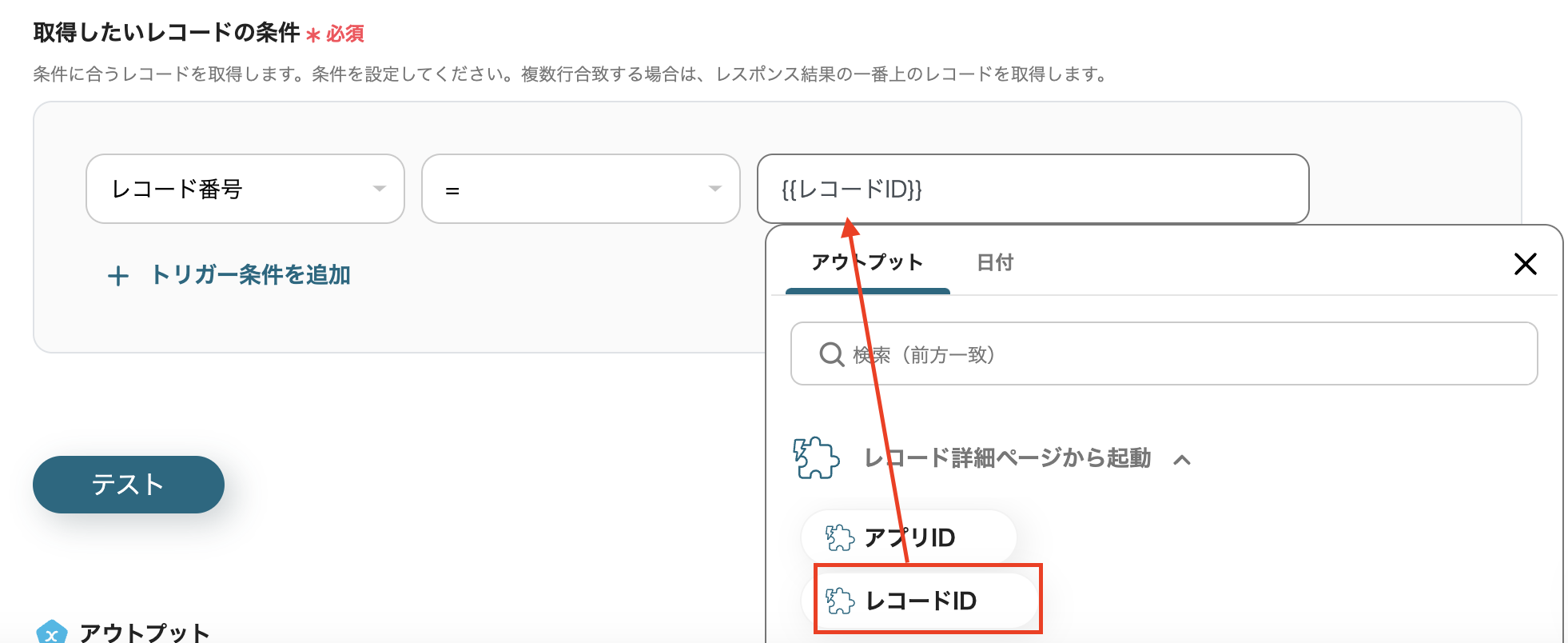
Task: Switch to the 日付 tab
Action: [995, 262]
